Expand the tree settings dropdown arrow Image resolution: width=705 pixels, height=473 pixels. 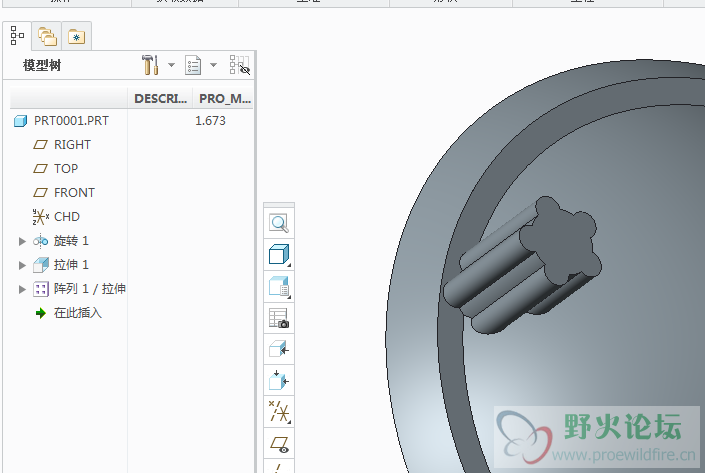click(x=171, y=65)
